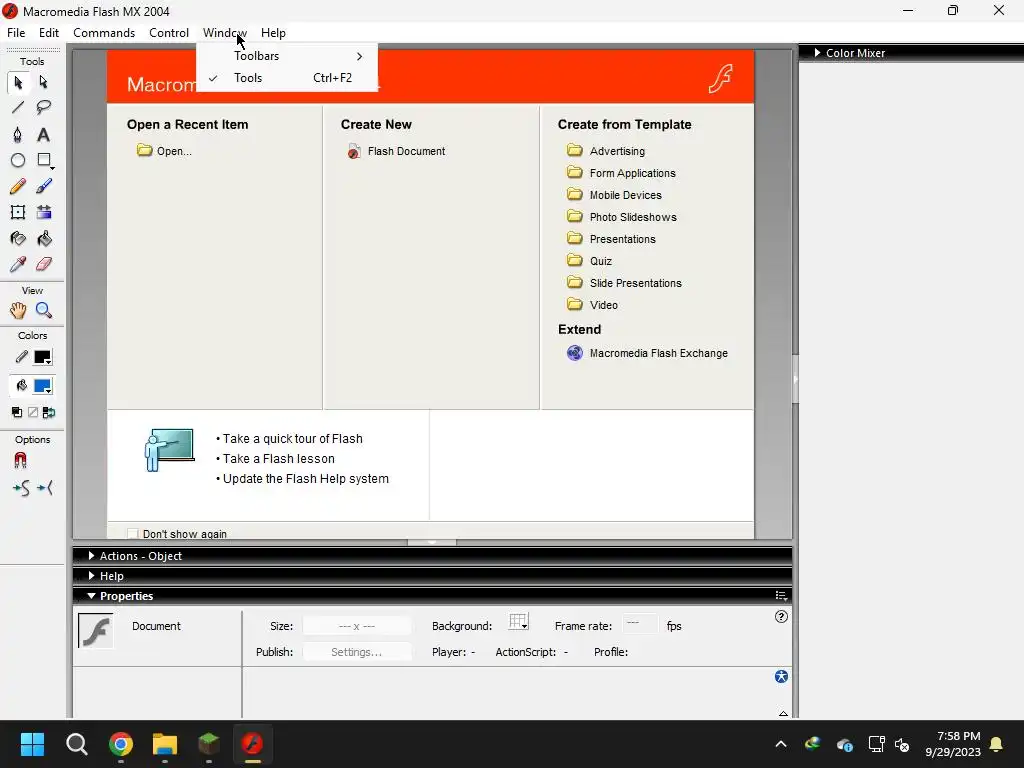The width and height of the screenshot is (1024, 768).
Task: Open the Commands menu
Action: [x=104, y=33]
